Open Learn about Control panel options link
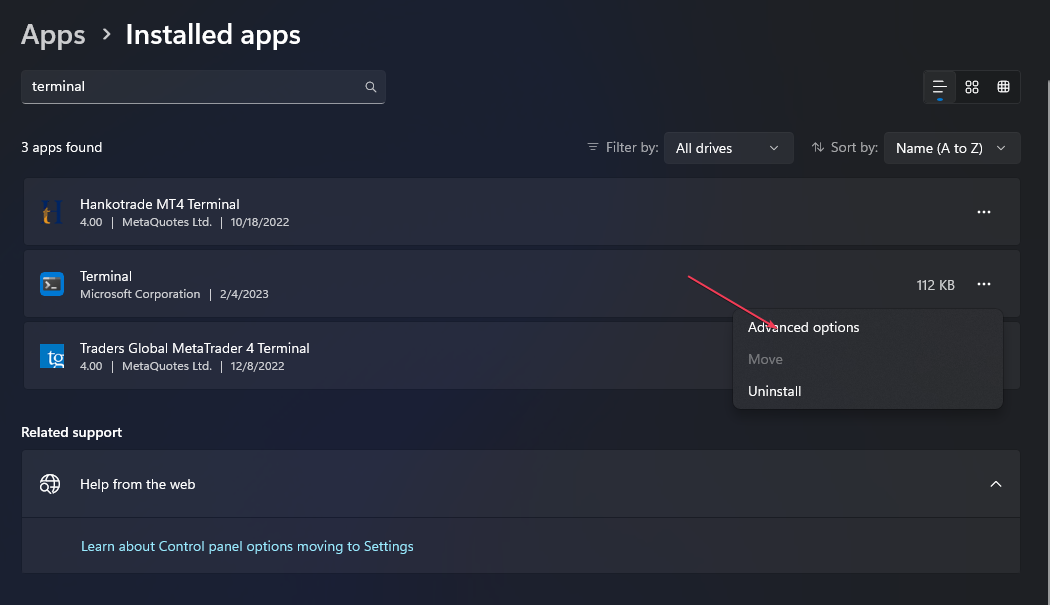 tap(247, 547)
